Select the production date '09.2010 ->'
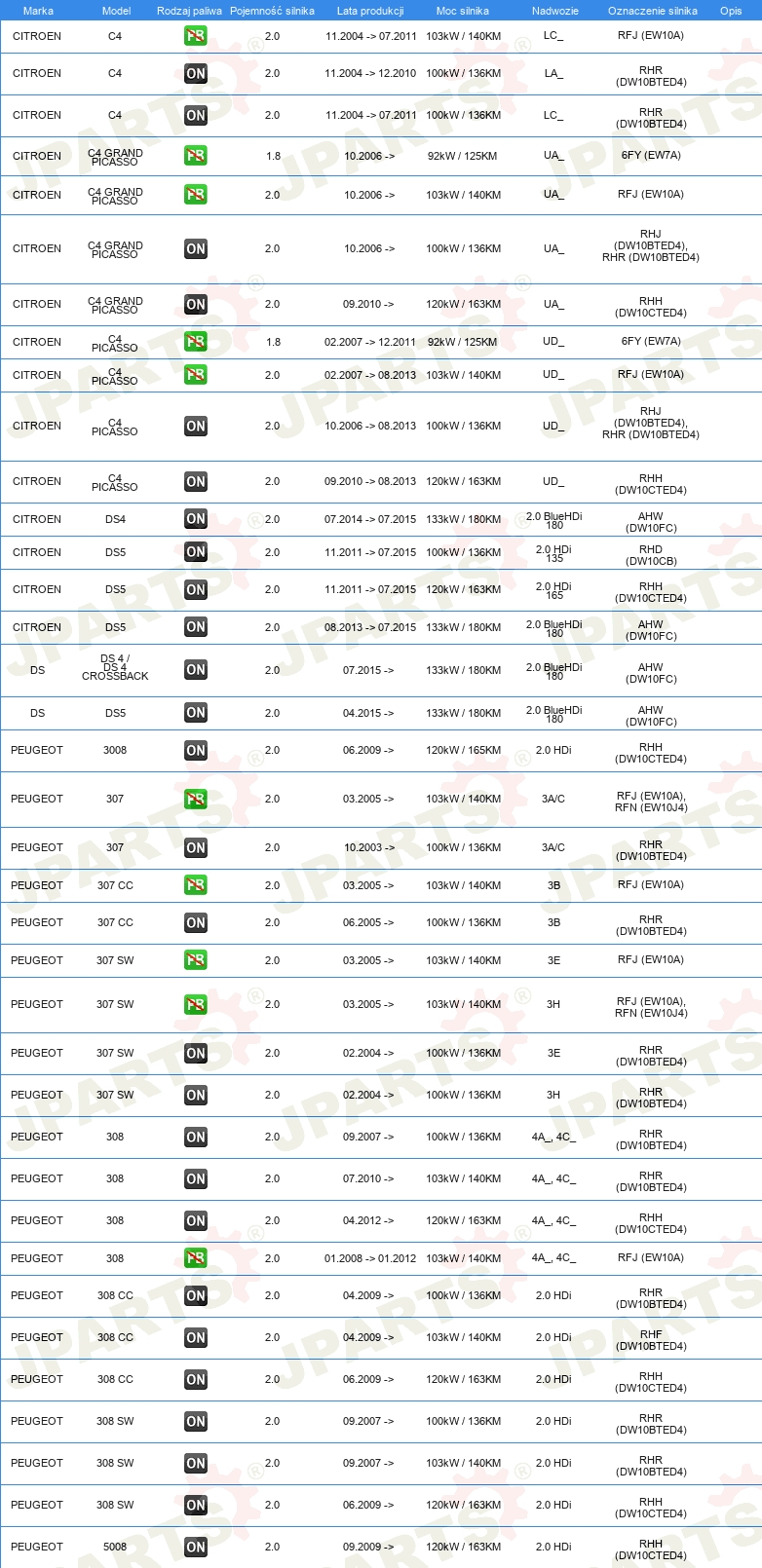This screenshot has height=1568, width=762. coord(368,304)
